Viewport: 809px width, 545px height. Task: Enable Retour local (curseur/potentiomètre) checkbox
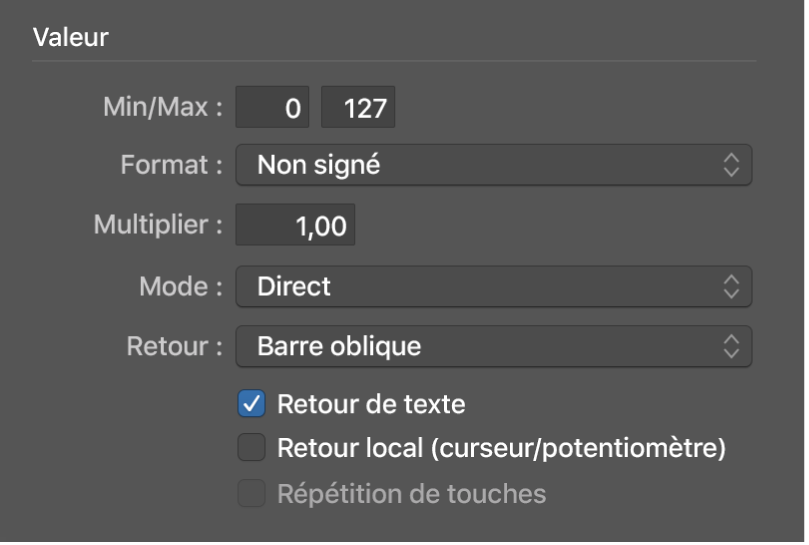coord(252,449)
